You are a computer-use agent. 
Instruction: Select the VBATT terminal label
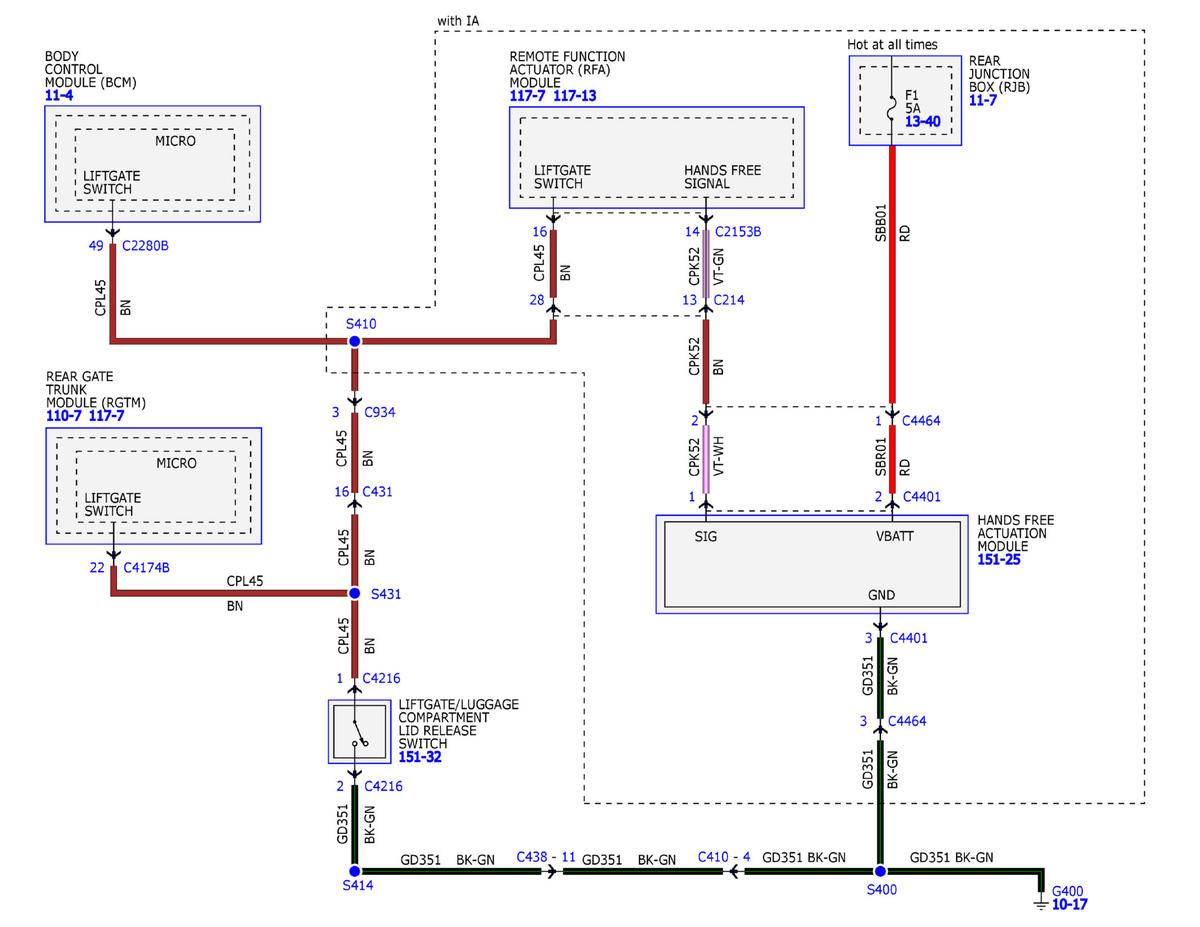(895, 536)
